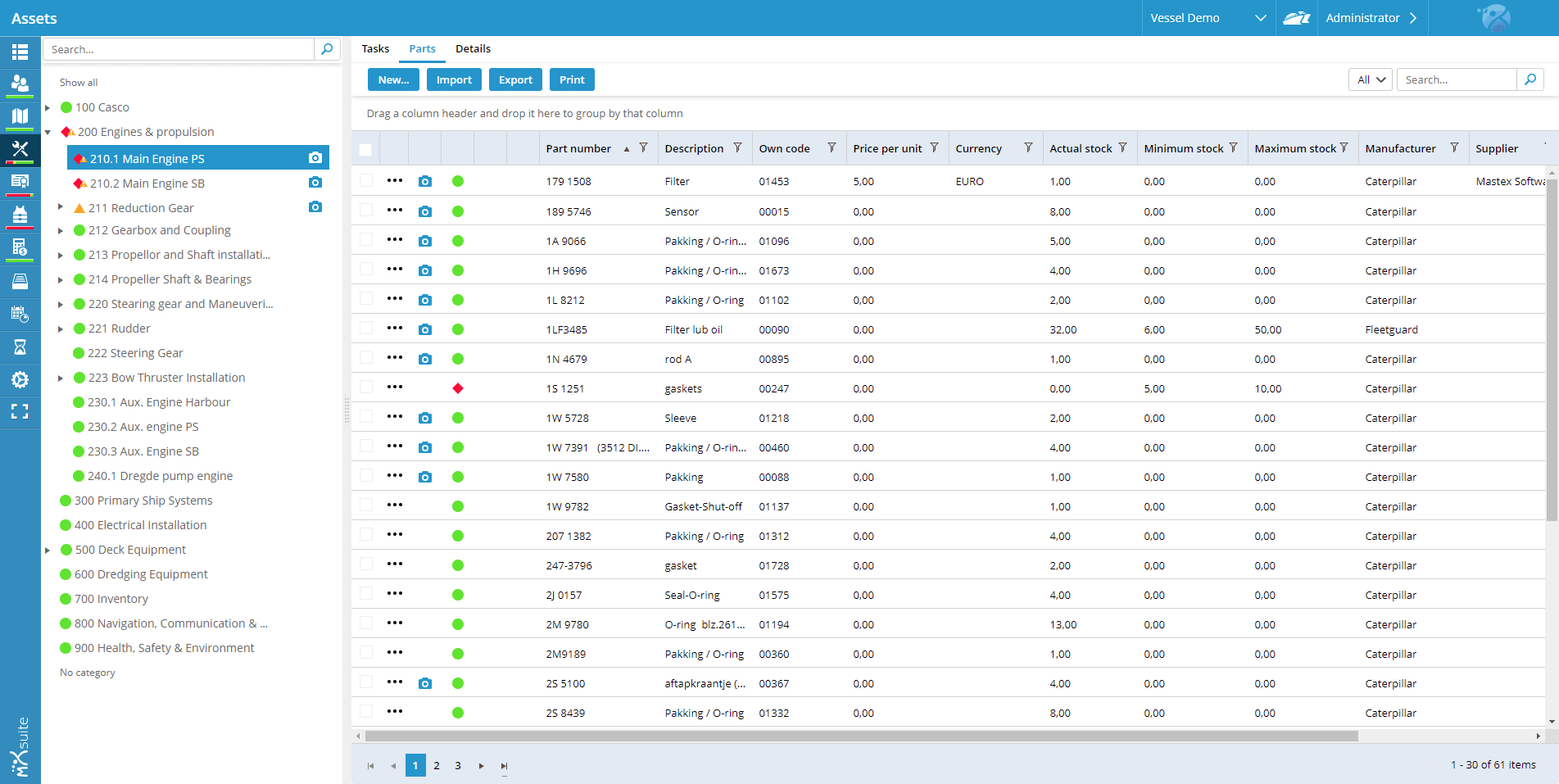Click the fullscreen icon in left sidebar
The width and height of the screenshot is (1559, 784).
point(20,412)
